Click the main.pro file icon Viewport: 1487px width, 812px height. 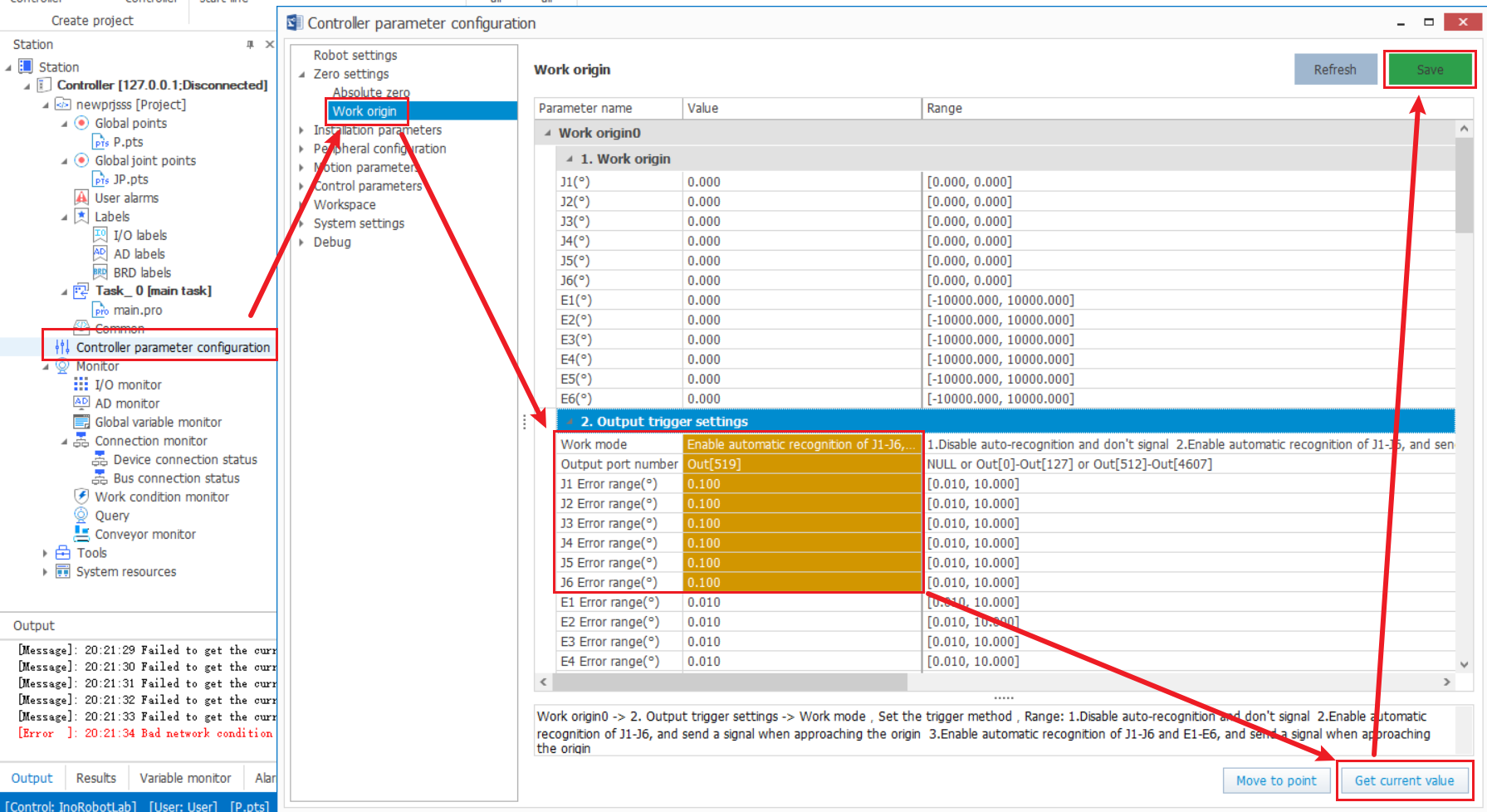100,310
